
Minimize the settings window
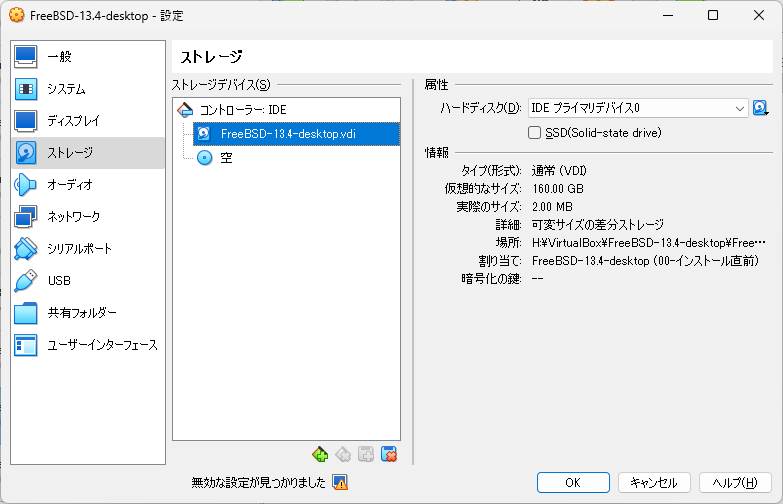tap(668, 15)
